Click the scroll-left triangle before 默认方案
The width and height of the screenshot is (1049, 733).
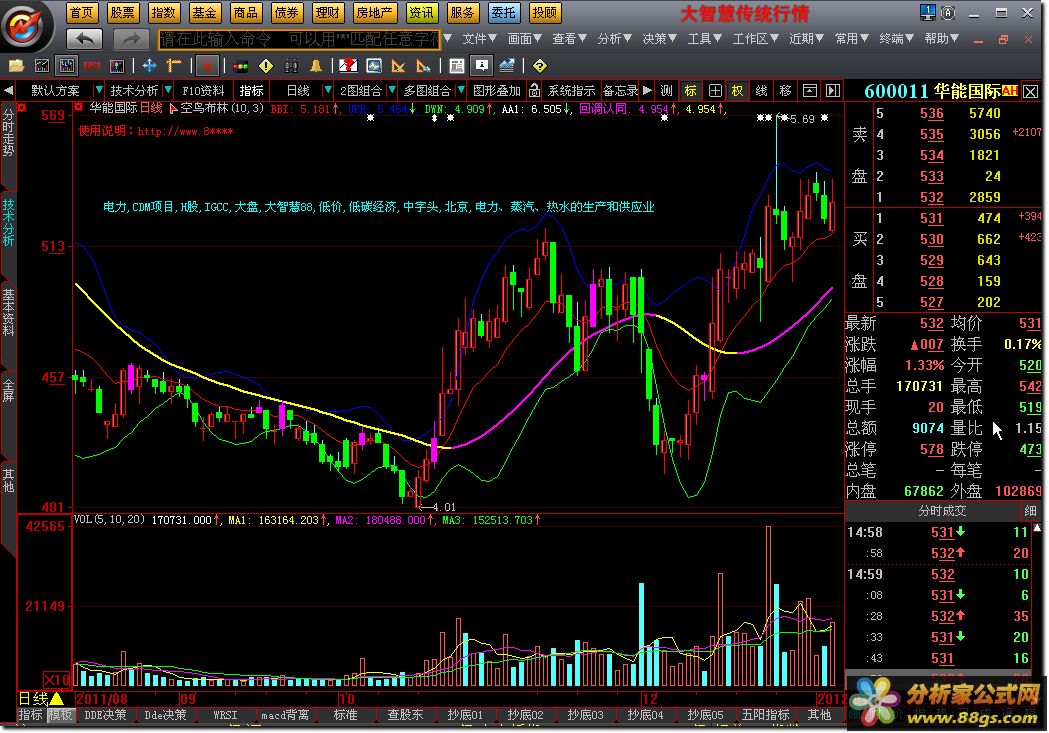click(x=9, y=90)
